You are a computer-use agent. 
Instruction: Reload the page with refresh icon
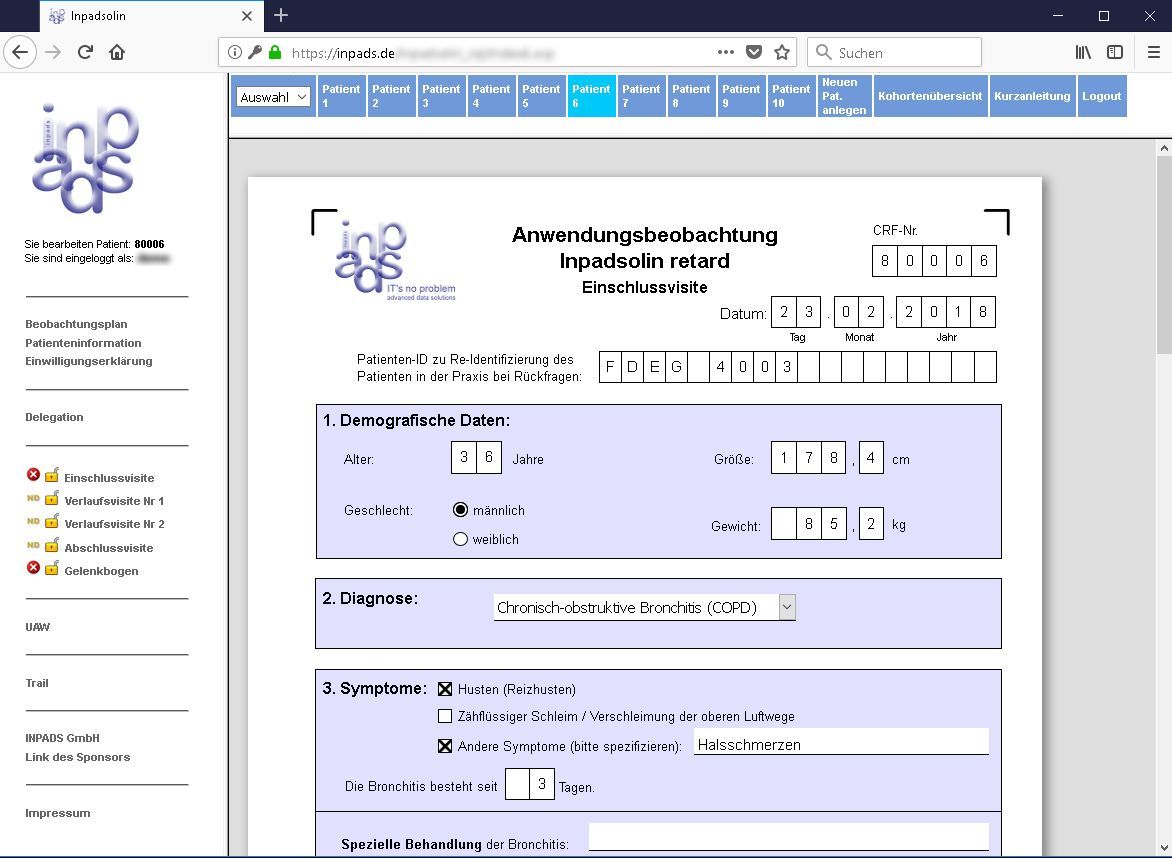coord(85,52)
